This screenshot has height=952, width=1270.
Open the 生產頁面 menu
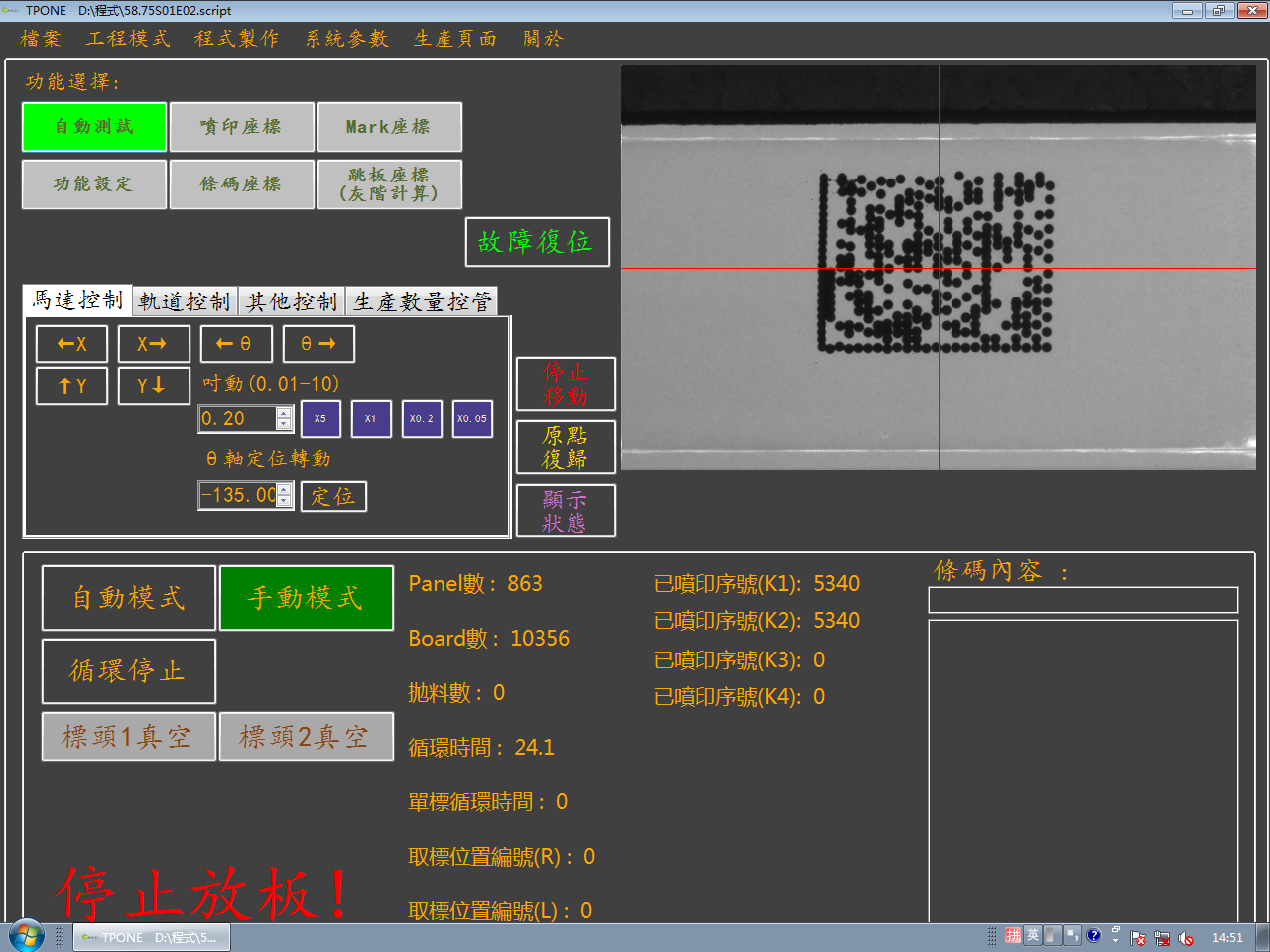point(455,39)
